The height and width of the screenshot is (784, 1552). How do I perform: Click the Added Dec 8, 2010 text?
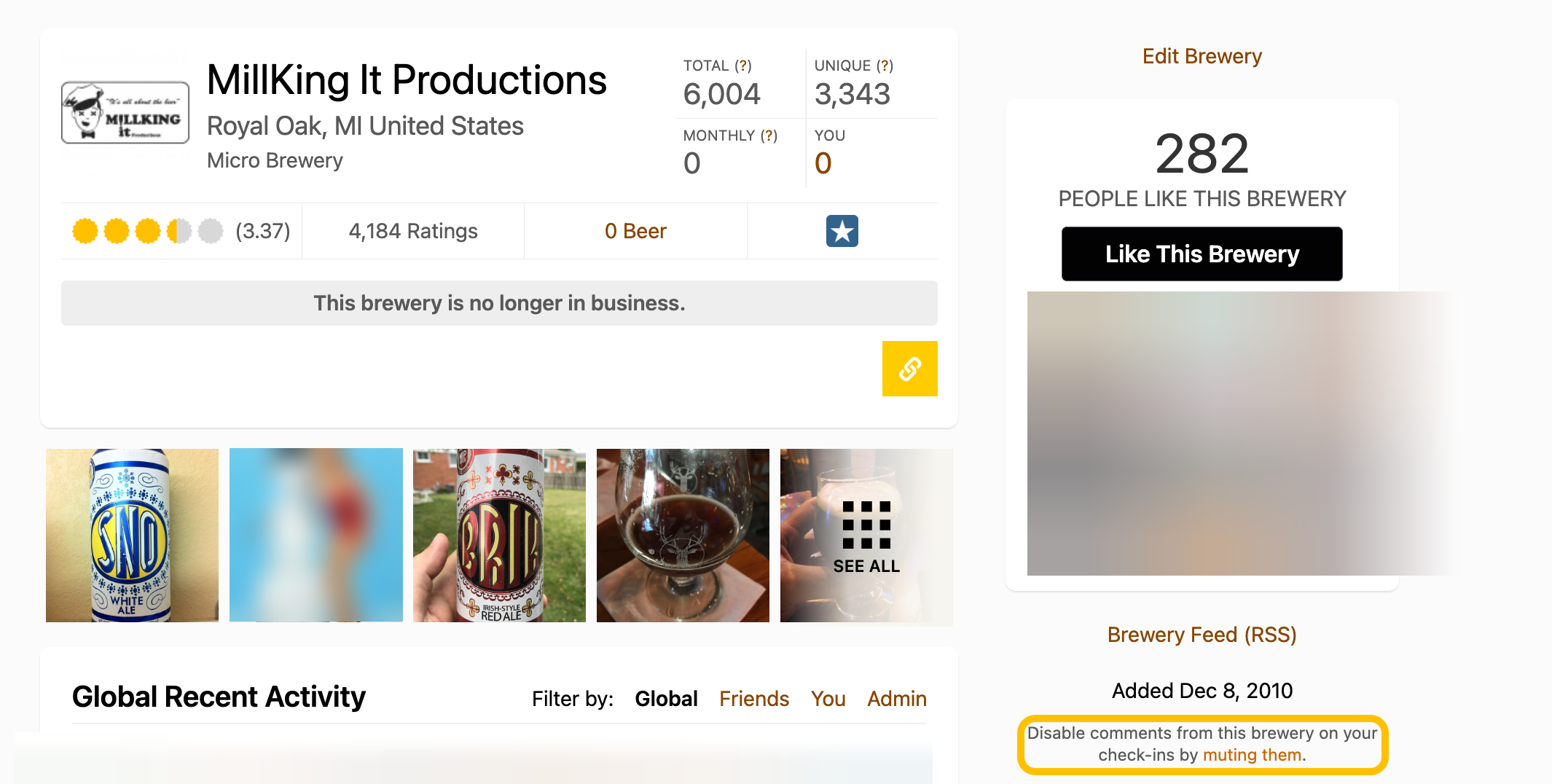coord(1202,691)
